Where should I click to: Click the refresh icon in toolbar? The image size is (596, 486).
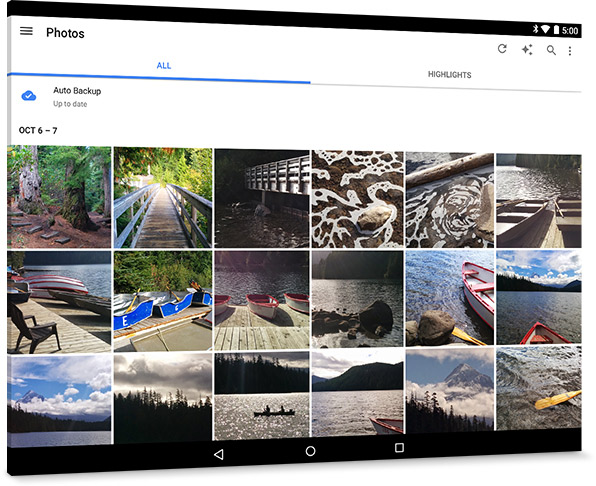coord(502,49)
